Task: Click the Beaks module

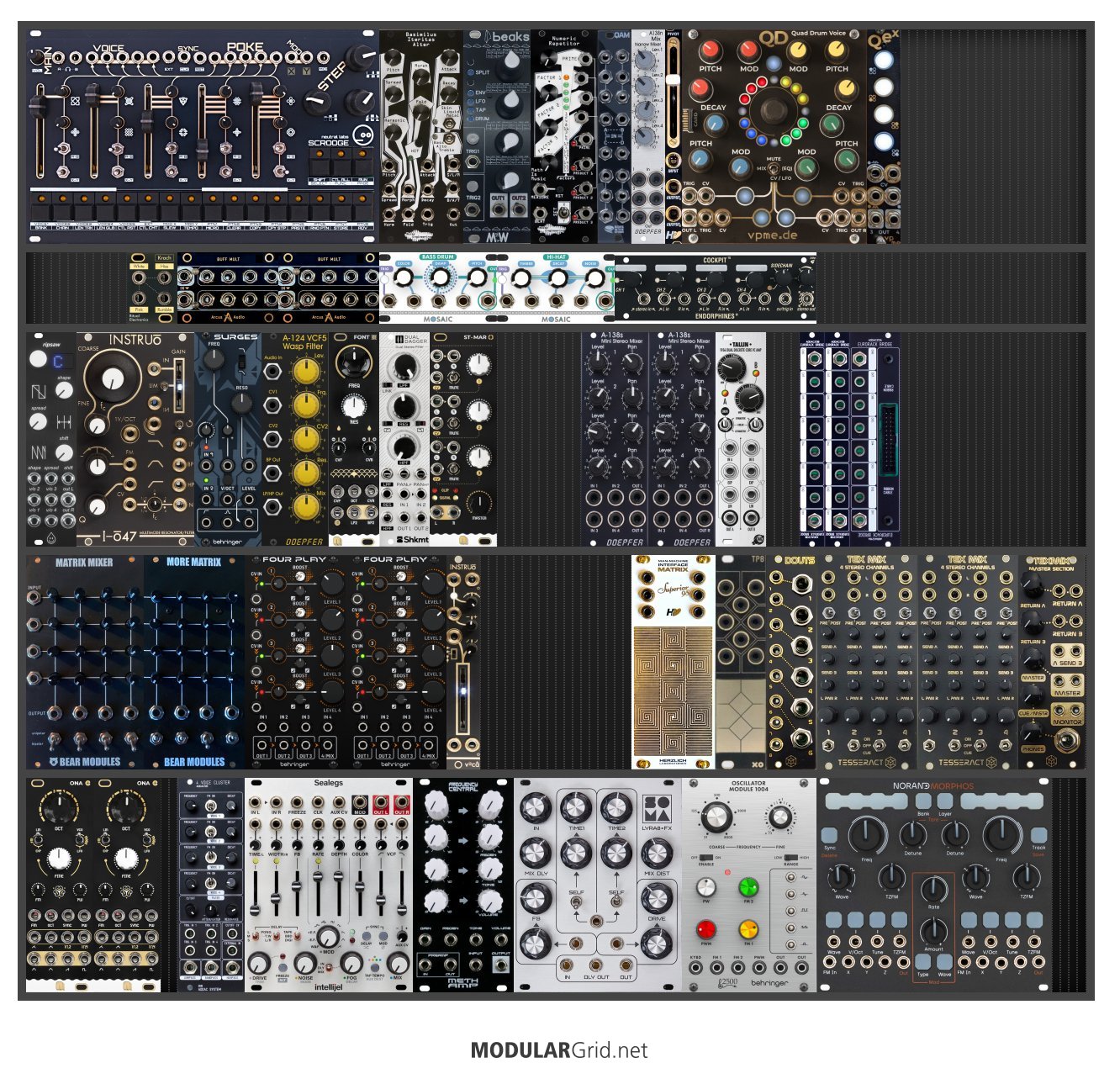Action: pyautogui.click(x=497, y=137)
